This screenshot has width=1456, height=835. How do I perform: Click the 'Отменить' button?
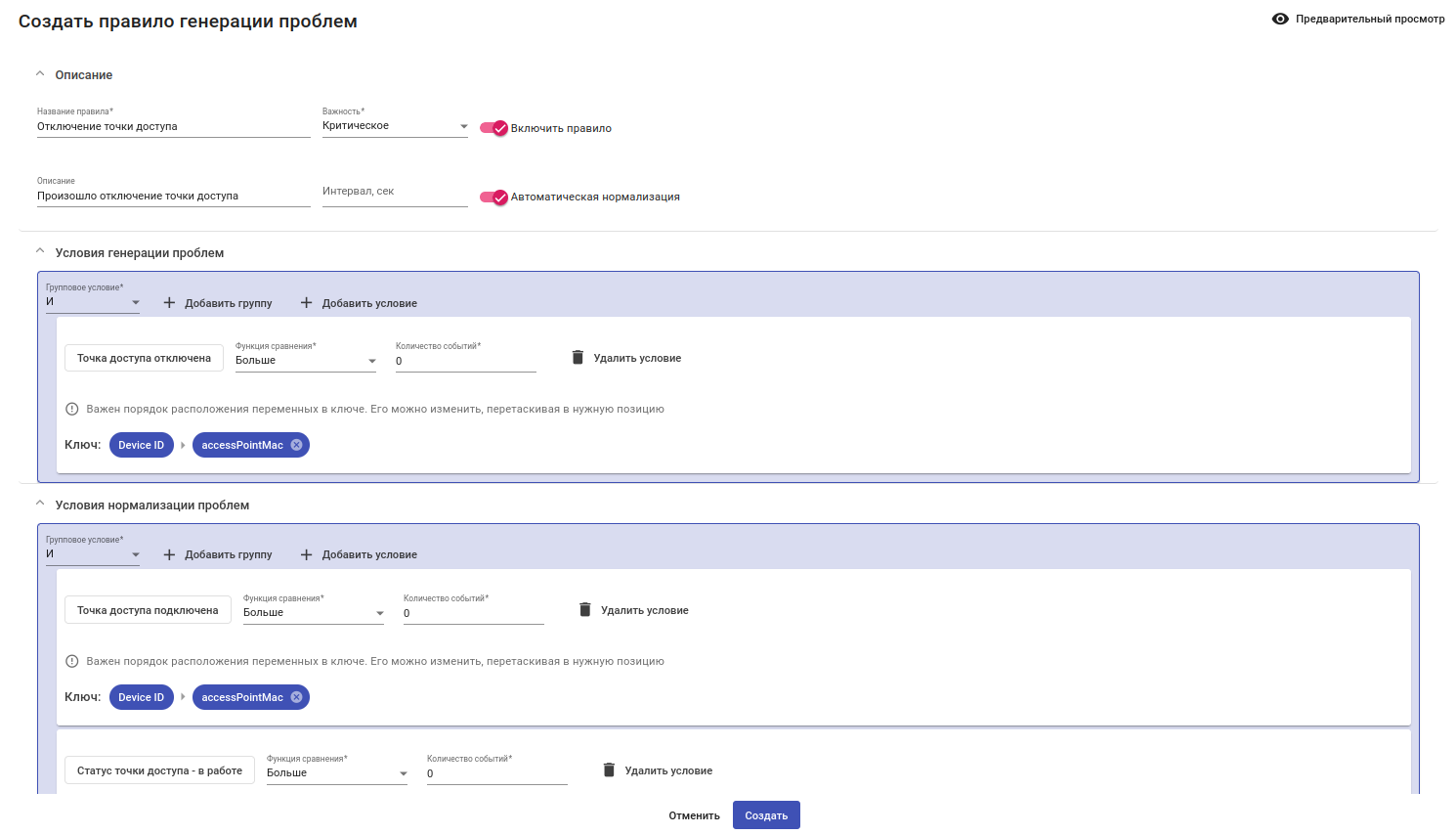pos(694,815)
